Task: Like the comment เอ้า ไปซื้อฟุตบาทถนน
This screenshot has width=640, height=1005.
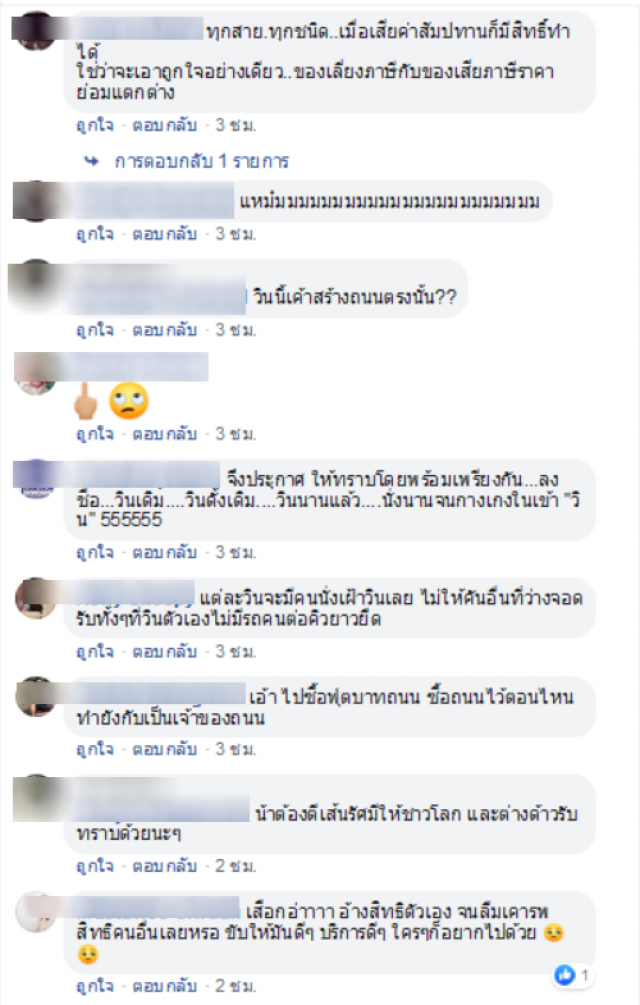Action: (95, 749)
